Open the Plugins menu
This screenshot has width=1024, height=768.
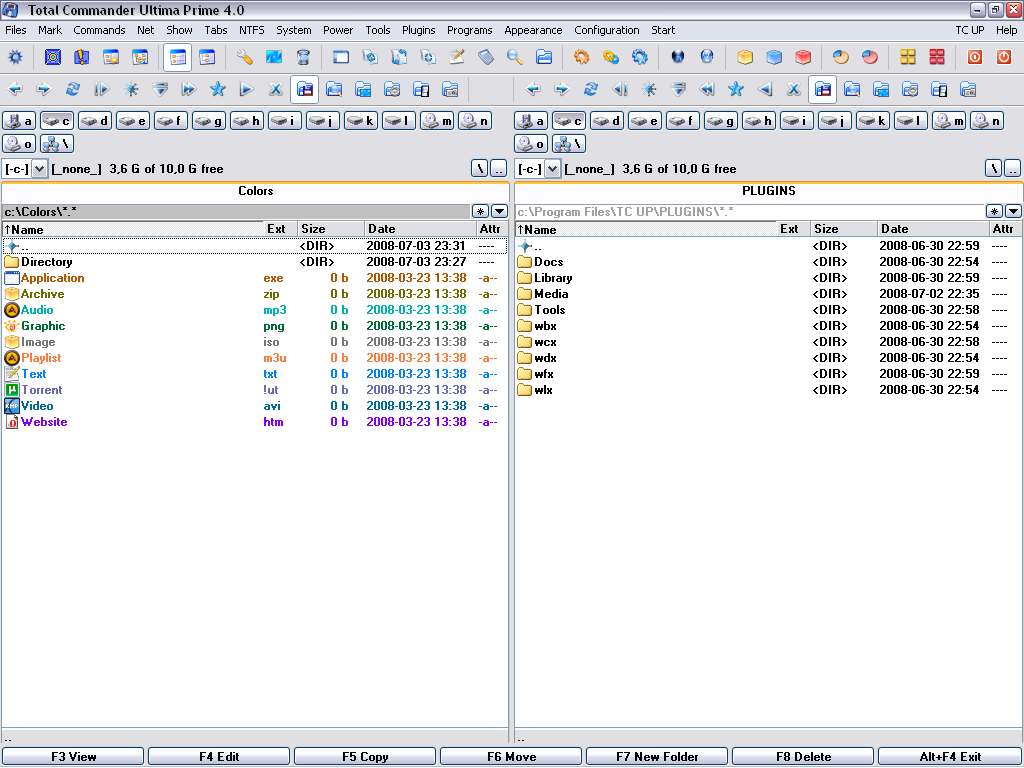(418, 30)
